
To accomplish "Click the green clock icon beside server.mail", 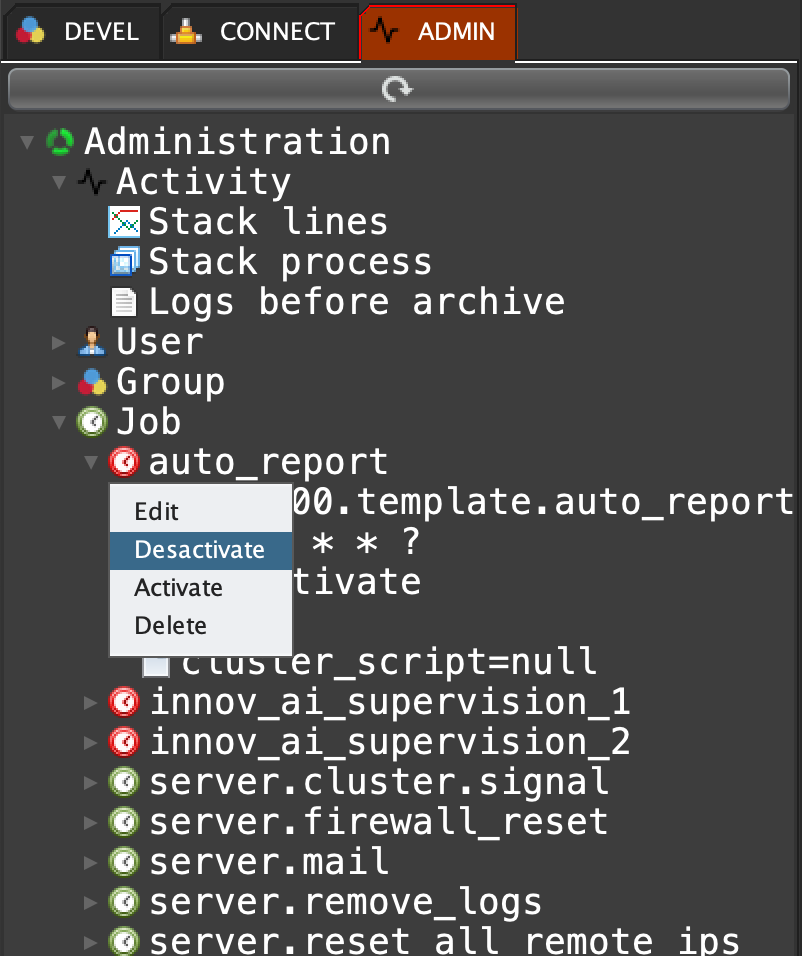I will 124,861.
